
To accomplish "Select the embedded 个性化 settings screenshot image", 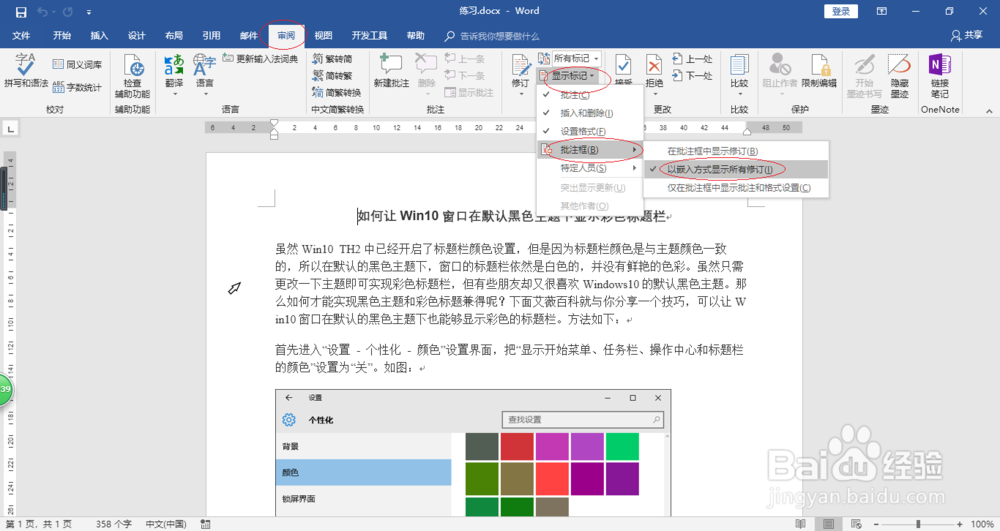I will click(x=473, y=453).
